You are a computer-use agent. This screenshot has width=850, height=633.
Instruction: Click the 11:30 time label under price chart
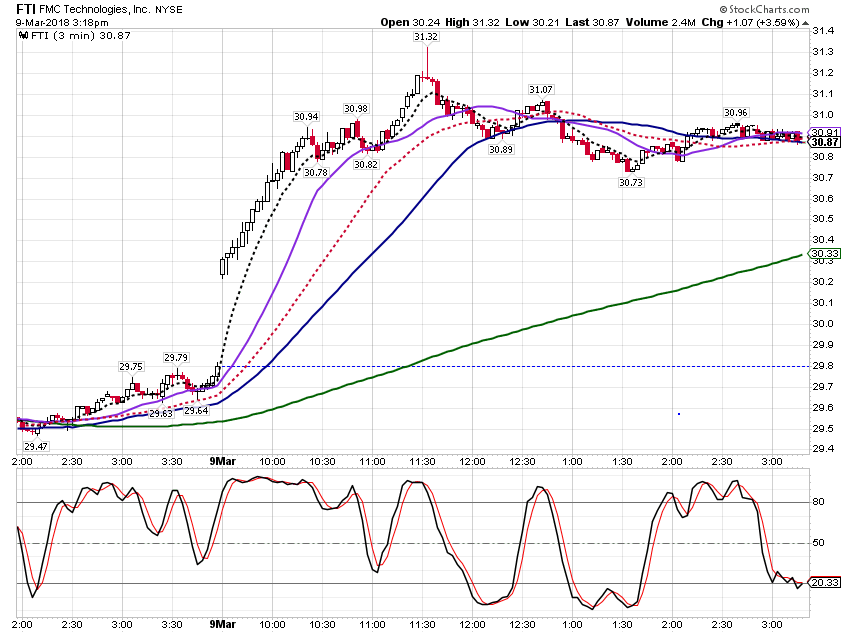pyautogui.click(x=422, y=462)
